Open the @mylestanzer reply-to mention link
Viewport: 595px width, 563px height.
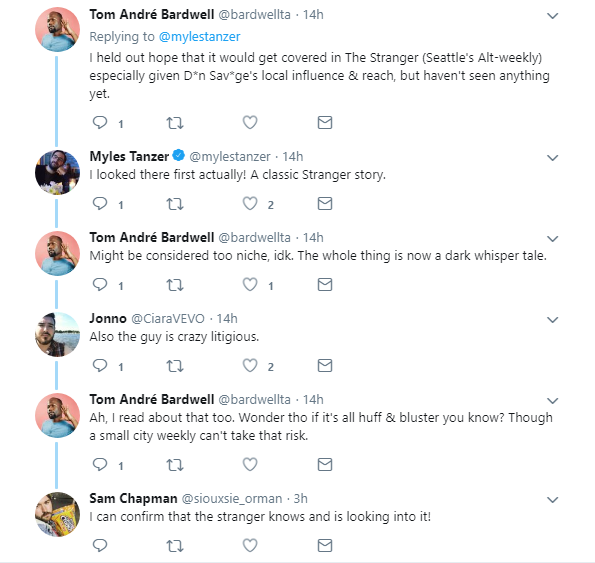coord(200,37)
